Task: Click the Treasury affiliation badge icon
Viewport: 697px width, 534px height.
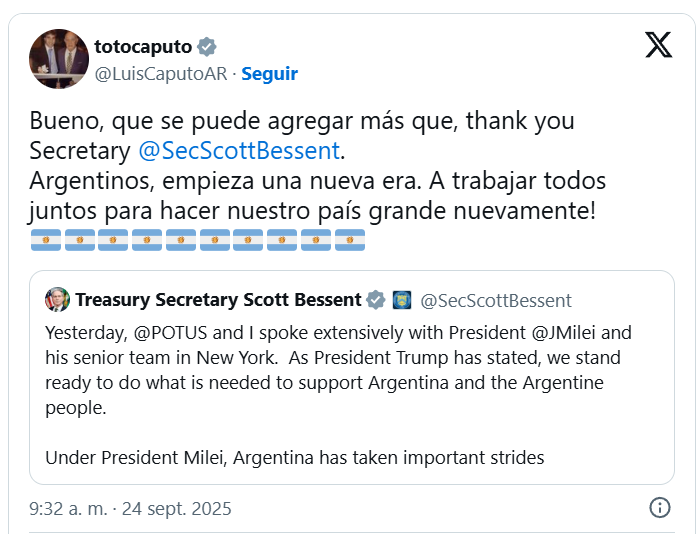Action: tap(402, 300)
